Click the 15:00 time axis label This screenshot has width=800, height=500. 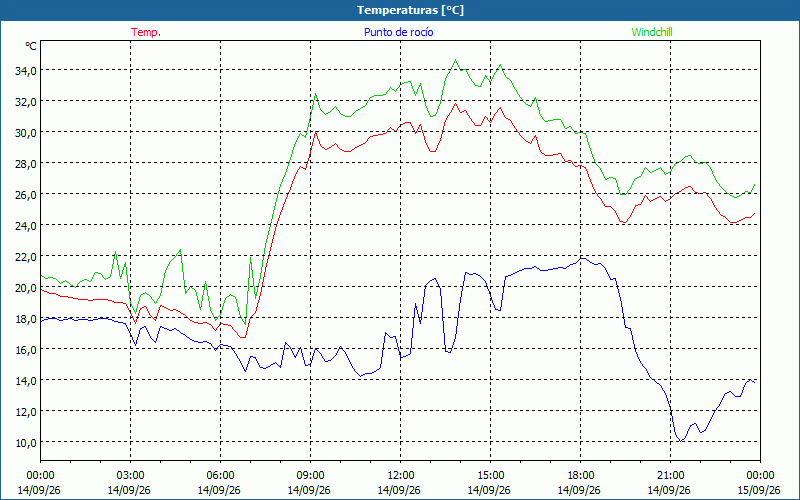point(490,476)
